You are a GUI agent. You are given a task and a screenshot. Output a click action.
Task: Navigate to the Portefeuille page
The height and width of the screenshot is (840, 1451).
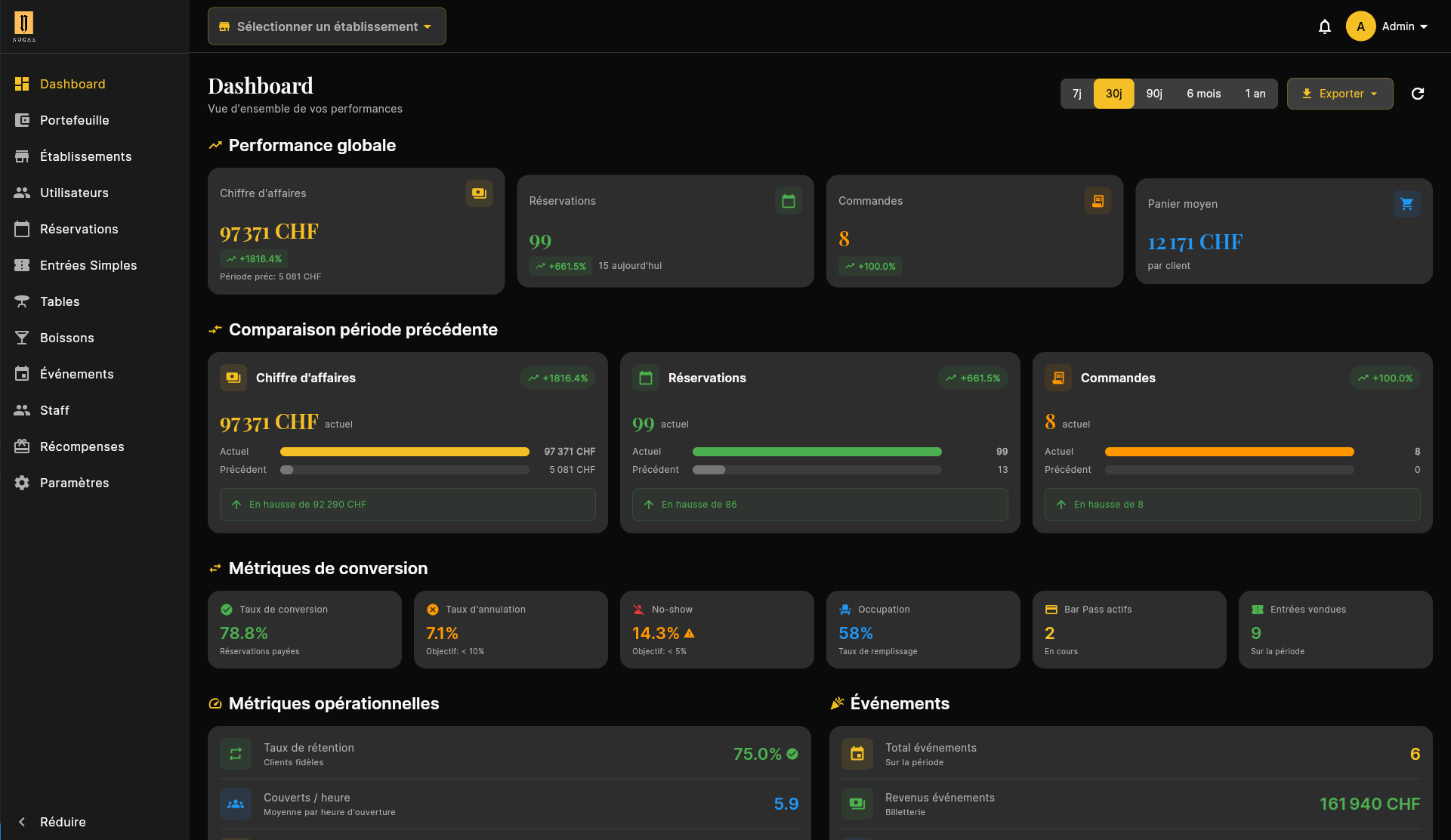(75, 120)
